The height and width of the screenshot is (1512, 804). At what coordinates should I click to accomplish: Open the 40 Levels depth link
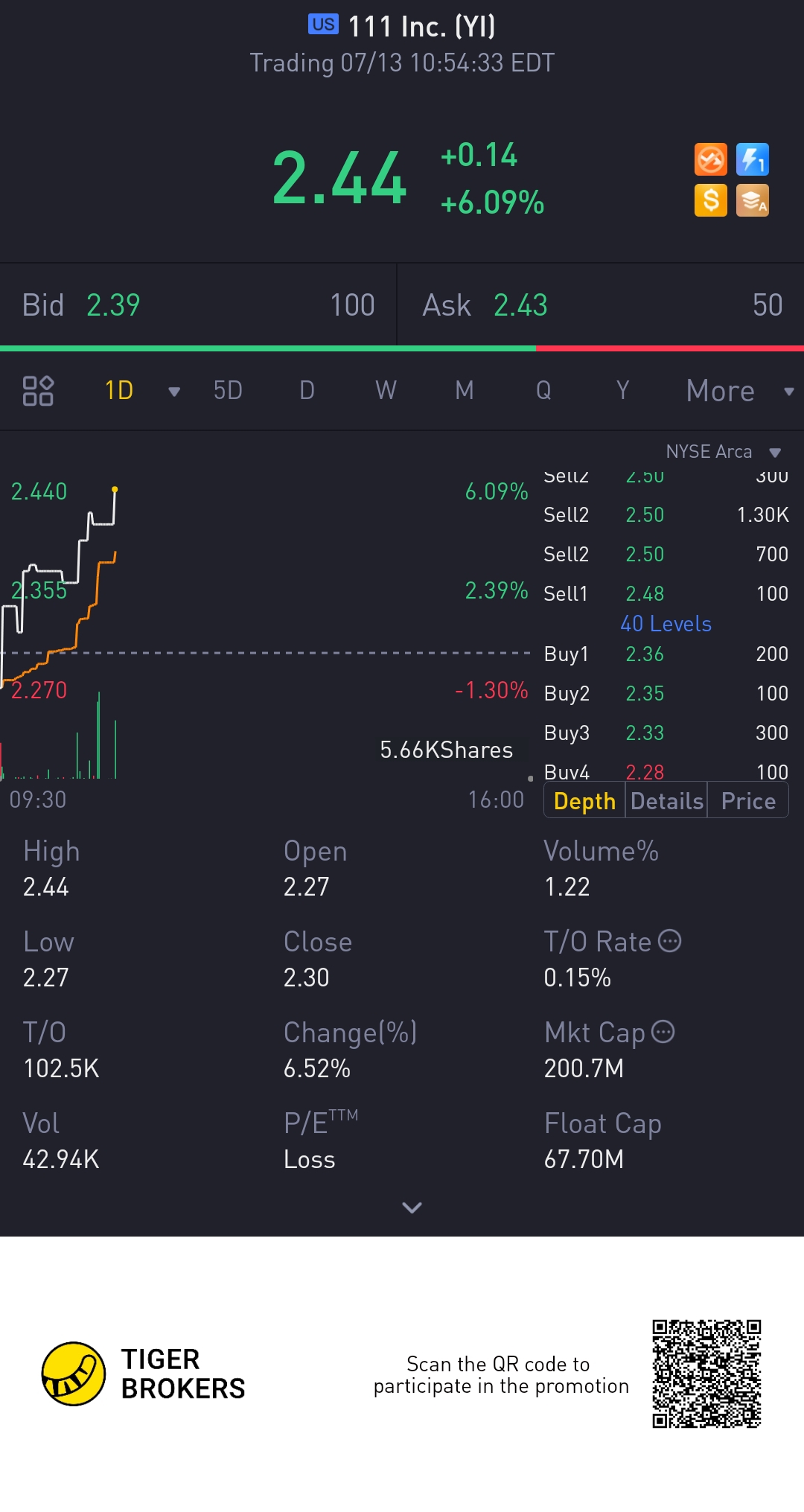click(666, 624)
